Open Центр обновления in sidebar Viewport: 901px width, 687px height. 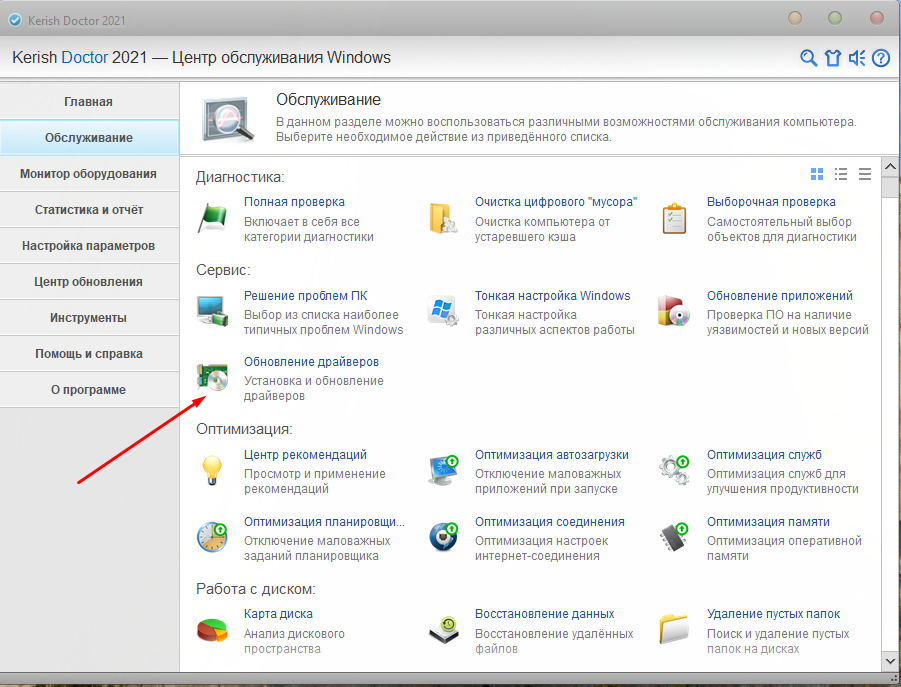89,281
